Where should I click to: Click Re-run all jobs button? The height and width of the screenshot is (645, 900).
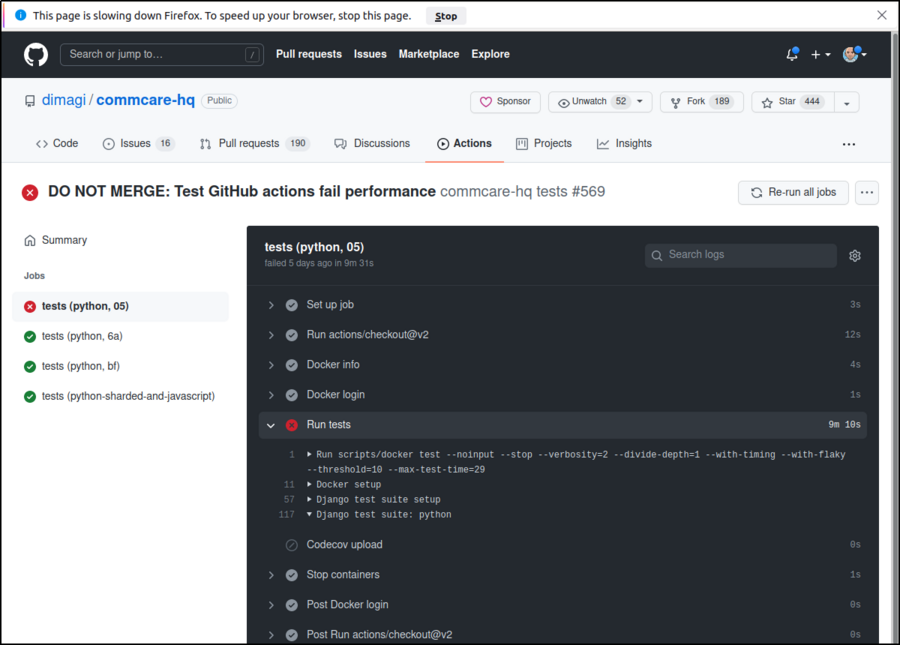coord(793,193)
